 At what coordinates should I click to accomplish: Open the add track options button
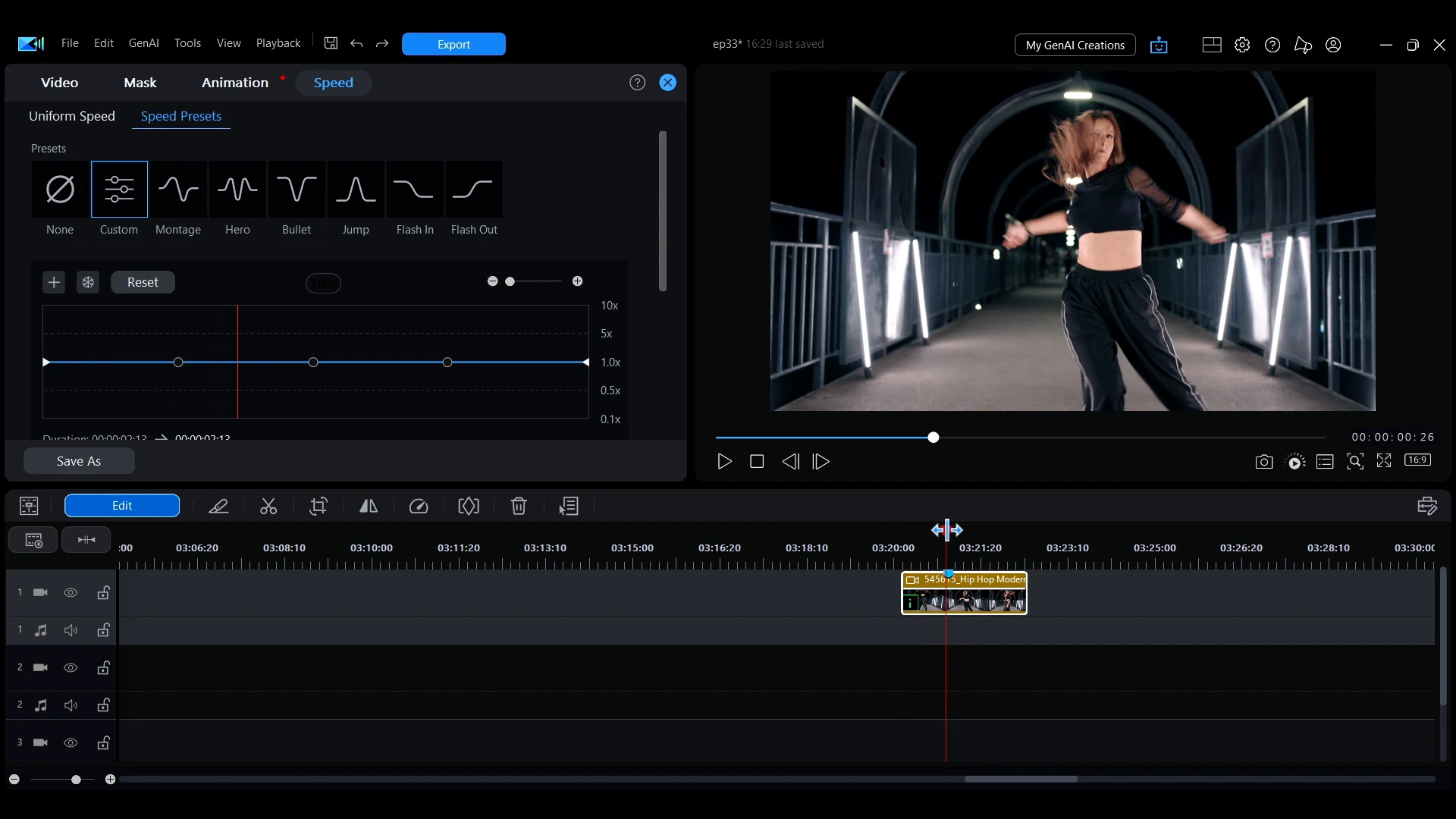tap(33, 540)
